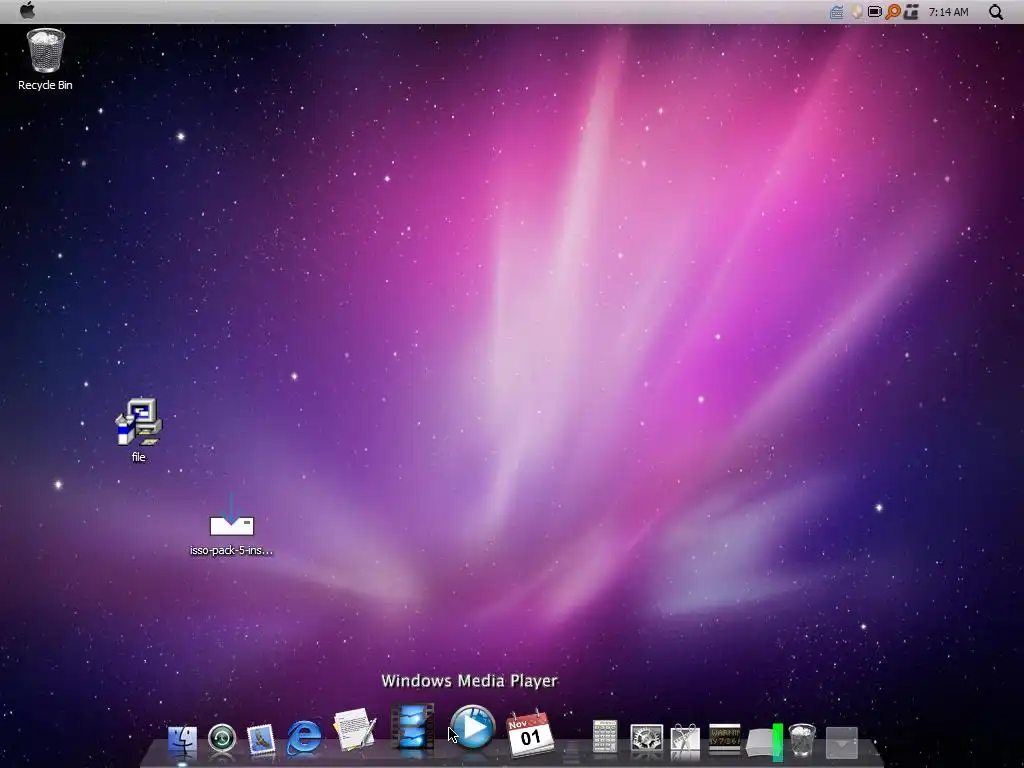Select the "file" installer desktop icon
This screenshot has width=1024, height=768.
point(138,430)
